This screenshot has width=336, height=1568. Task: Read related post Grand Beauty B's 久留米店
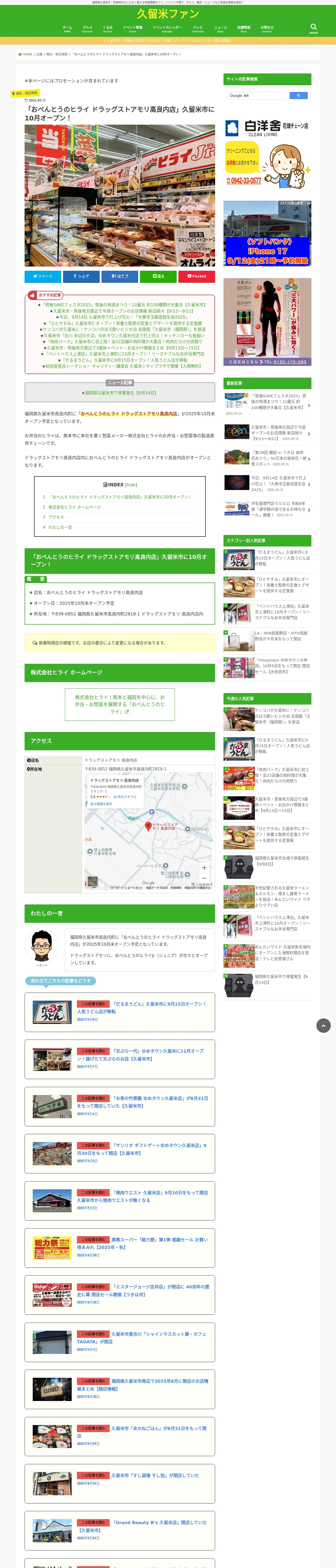pos(120,1530)
